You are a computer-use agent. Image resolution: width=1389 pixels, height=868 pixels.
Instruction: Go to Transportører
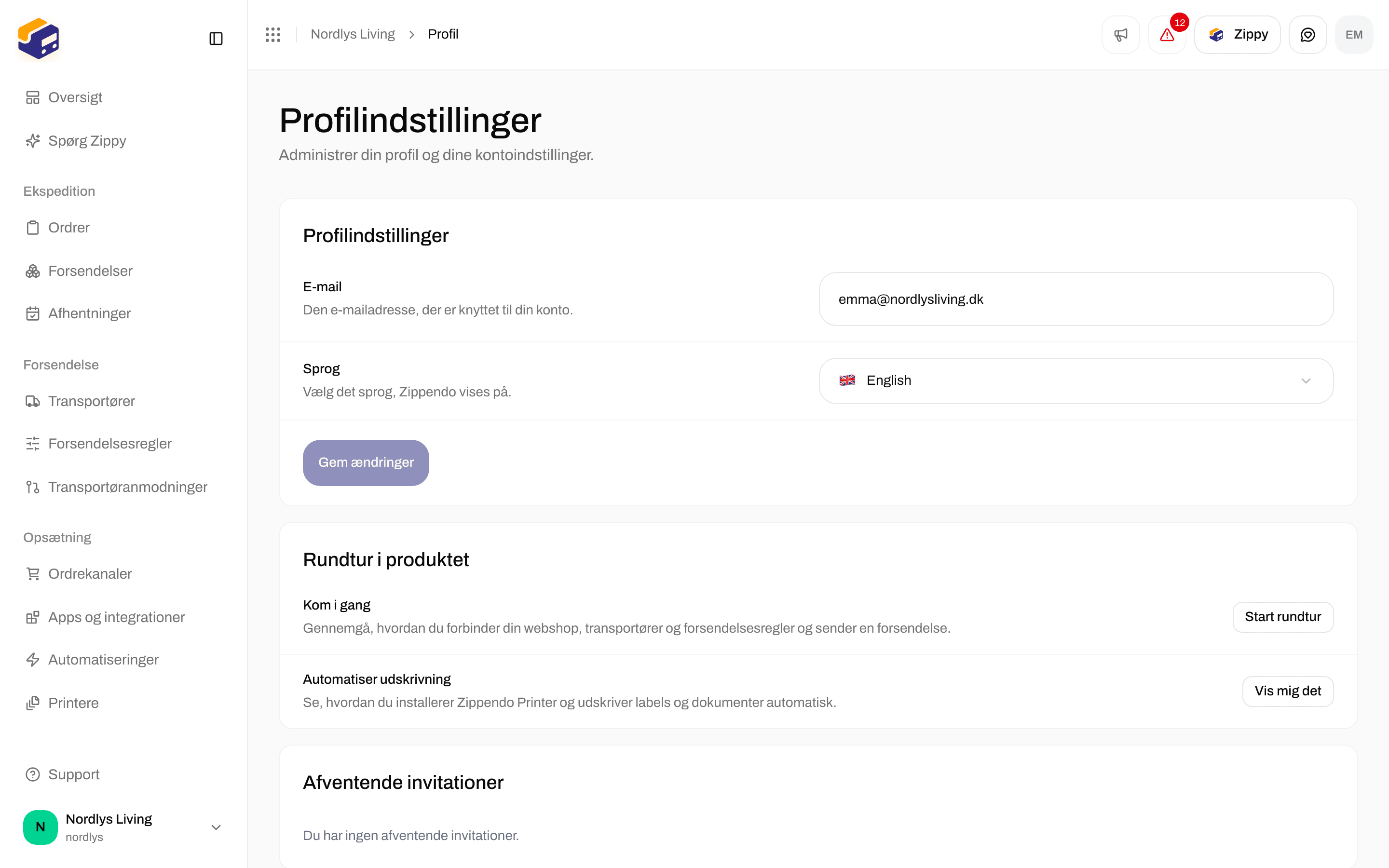[123, 401]
